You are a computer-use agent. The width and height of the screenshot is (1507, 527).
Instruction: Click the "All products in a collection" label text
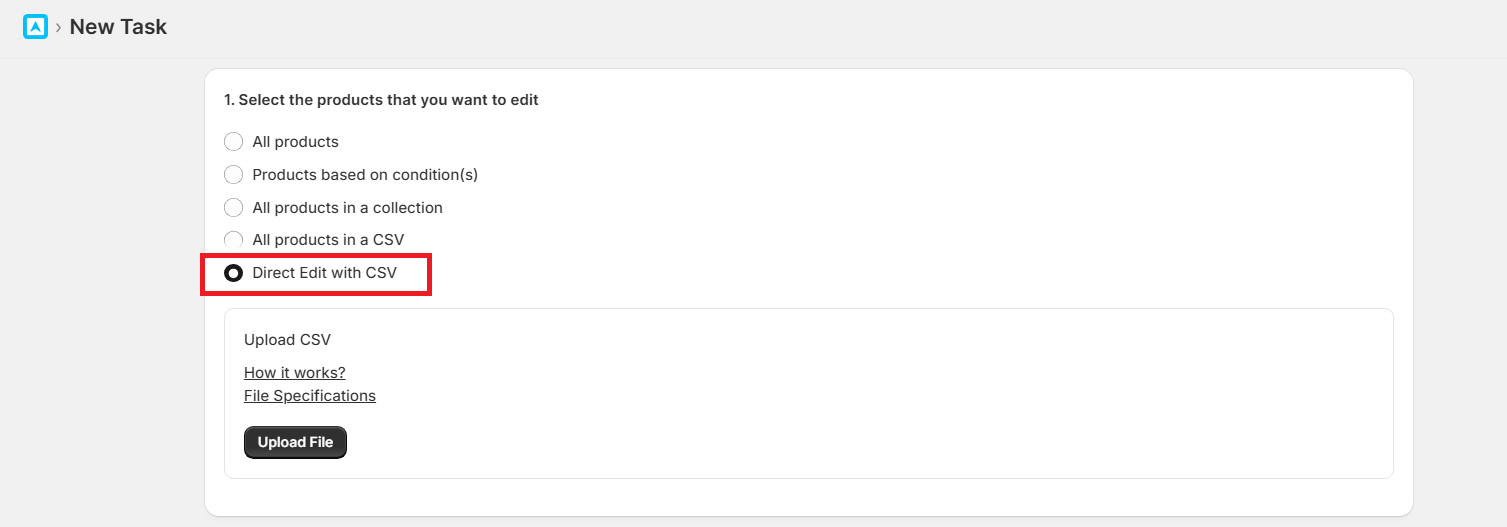(x=347, y=208)
